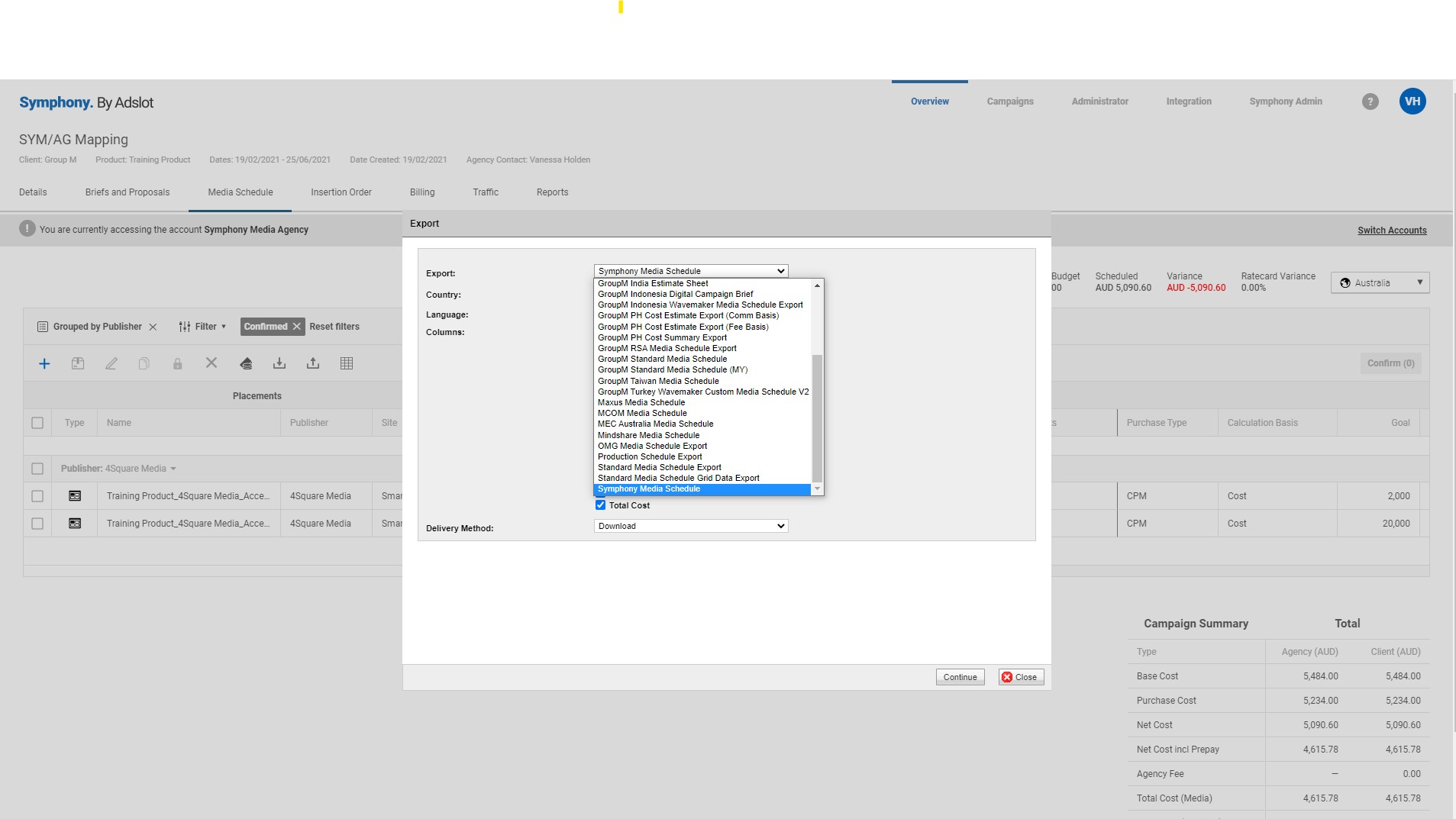Switch to the Traffic tab
The image size is (1456, 819).
point(486,192)
